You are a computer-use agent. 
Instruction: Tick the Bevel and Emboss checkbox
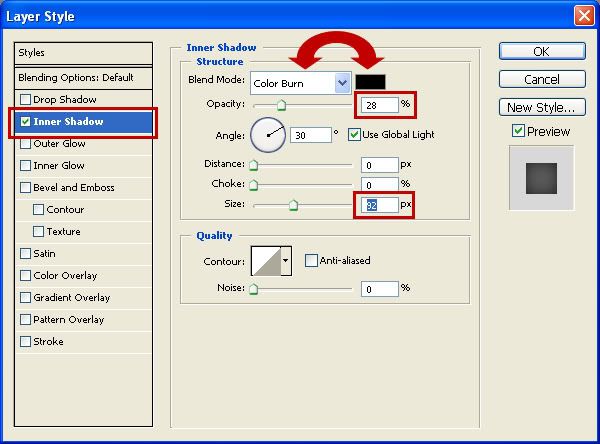coord(25,188)
